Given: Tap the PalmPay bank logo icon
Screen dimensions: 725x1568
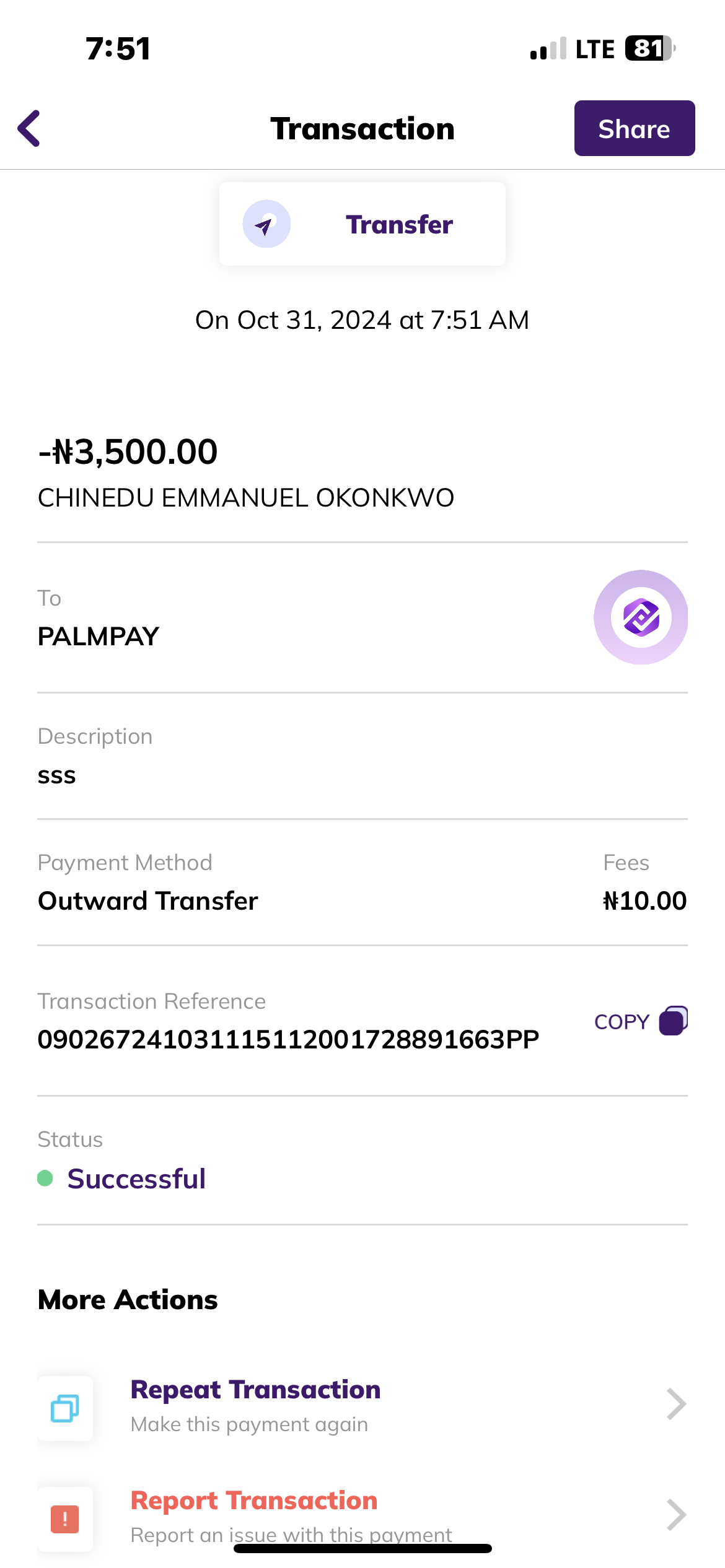Looking at the screenshot, I should pyautogui.click(x=641, y=617).
